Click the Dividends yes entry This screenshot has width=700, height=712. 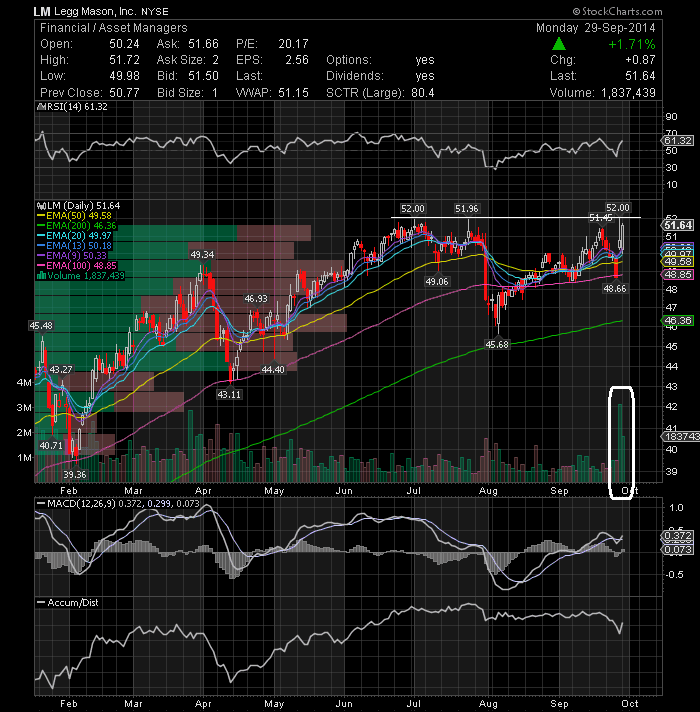pos(380,76)
